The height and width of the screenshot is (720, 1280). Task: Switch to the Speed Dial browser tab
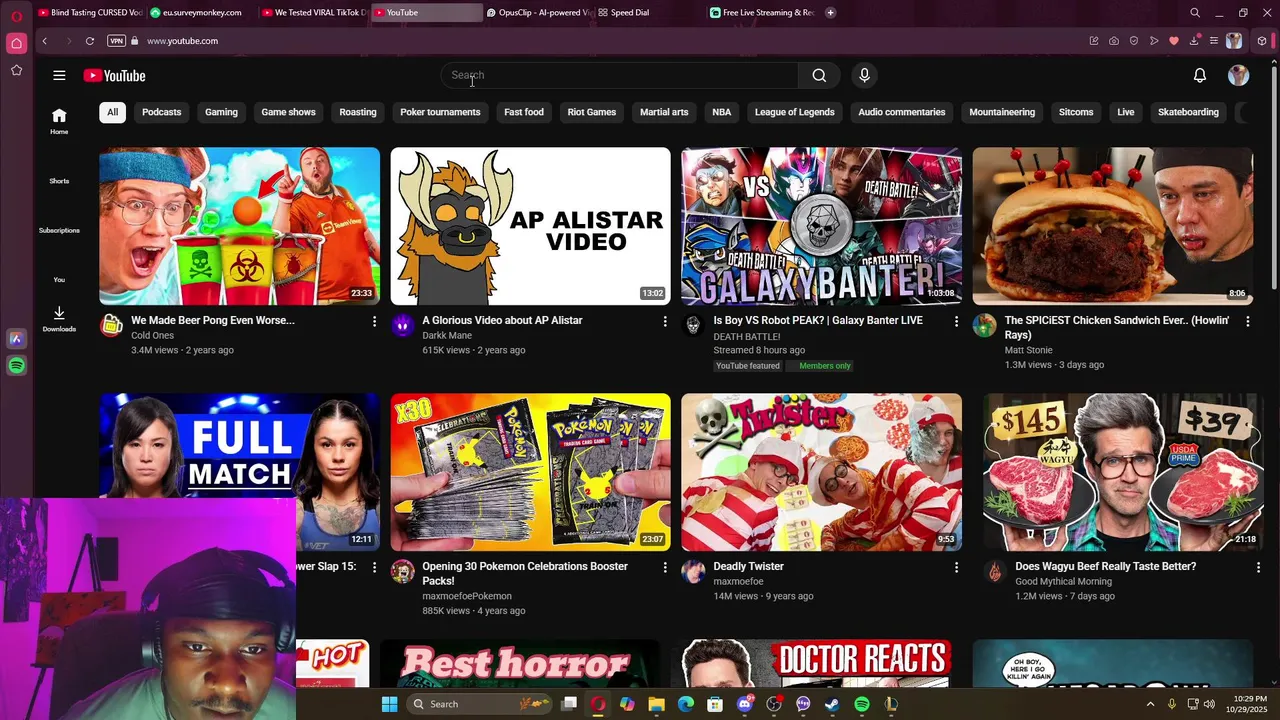(x=649, y=13)
